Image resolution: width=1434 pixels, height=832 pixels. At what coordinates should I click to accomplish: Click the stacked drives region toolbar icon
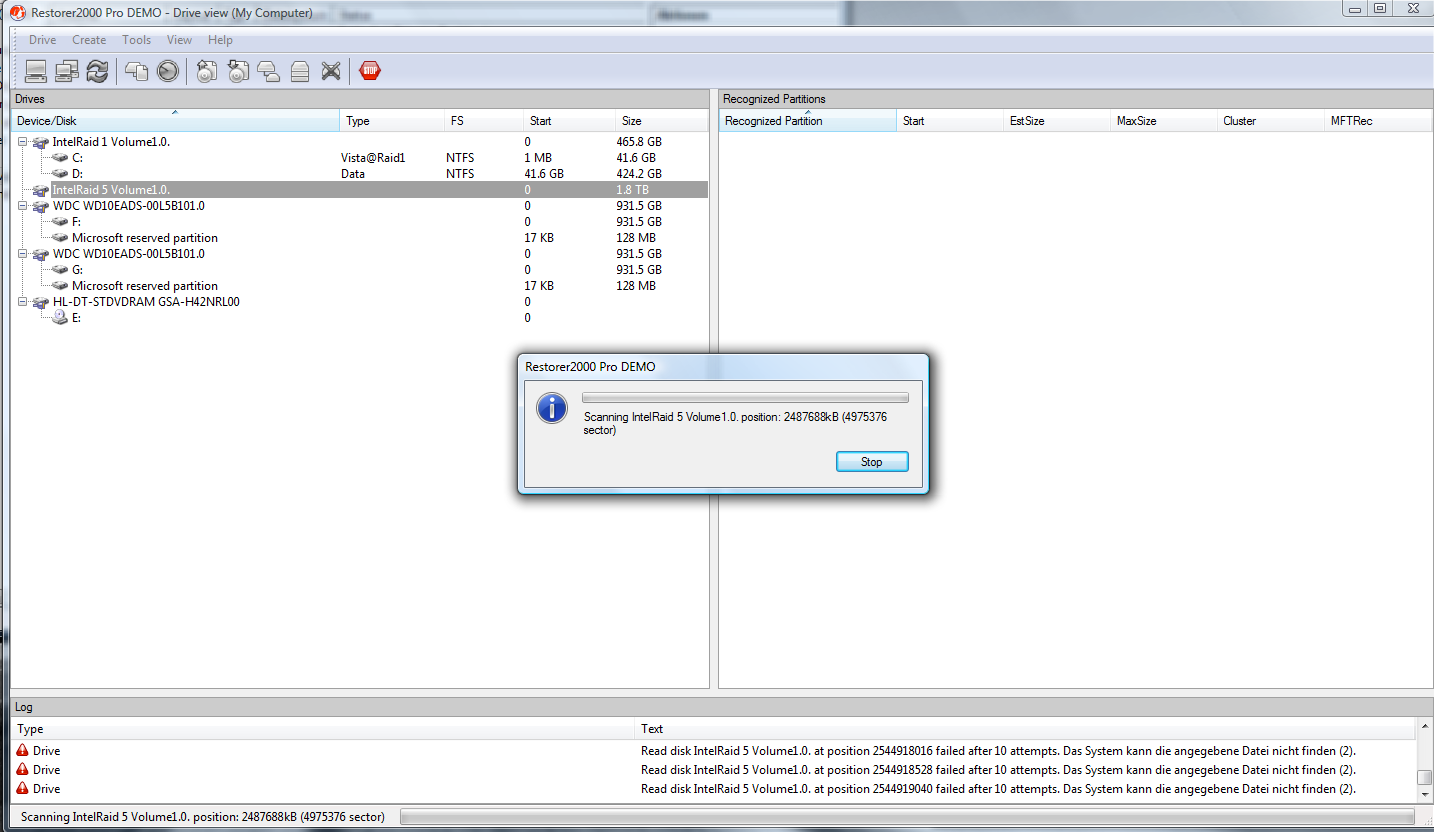click(x=269, y=71)
